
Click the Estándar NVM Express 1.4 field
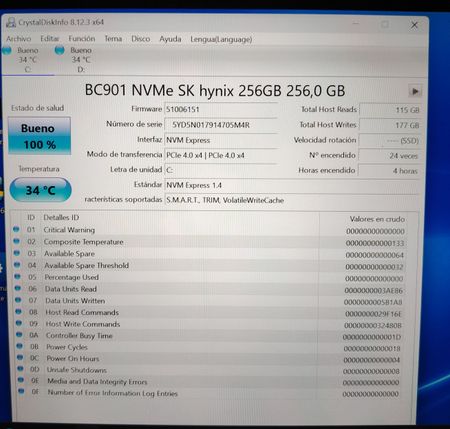click(x=292, y=185)
